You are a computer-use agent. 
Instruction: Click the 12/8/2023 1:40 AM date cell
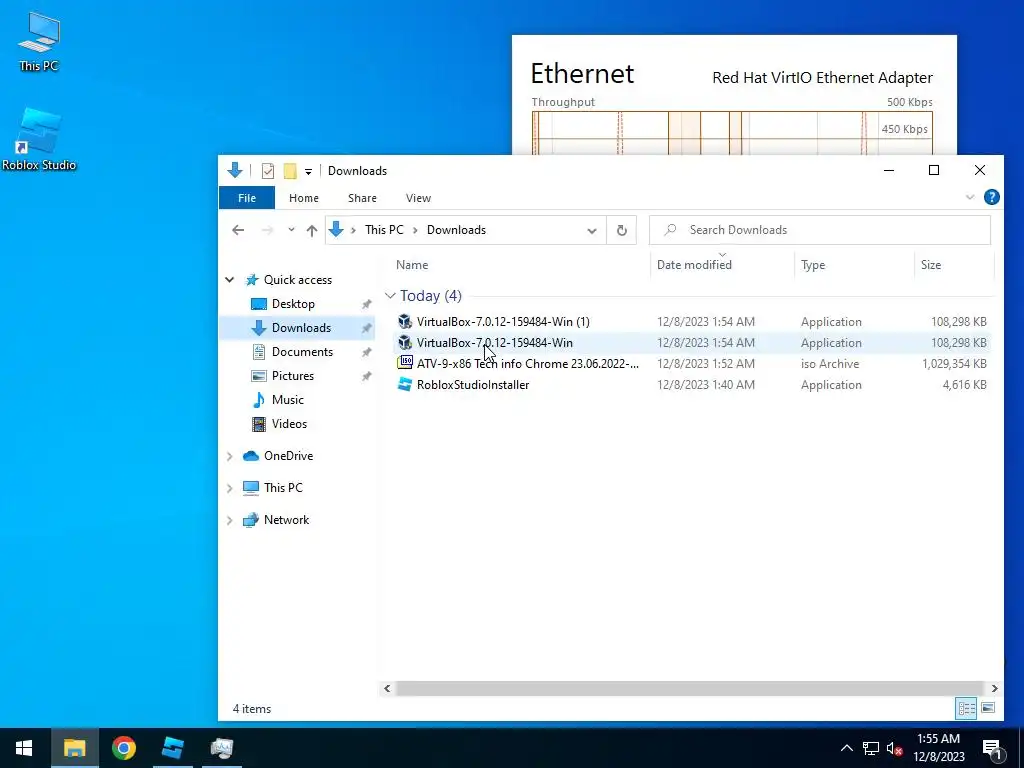[706, 385]
